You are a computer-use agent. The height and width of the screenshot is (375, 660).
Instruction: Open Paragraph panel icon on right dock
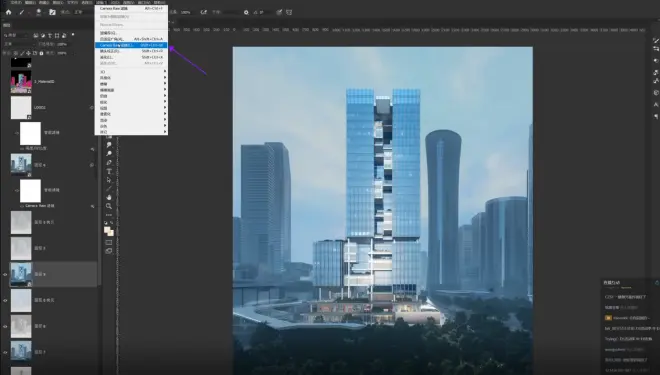656,116
